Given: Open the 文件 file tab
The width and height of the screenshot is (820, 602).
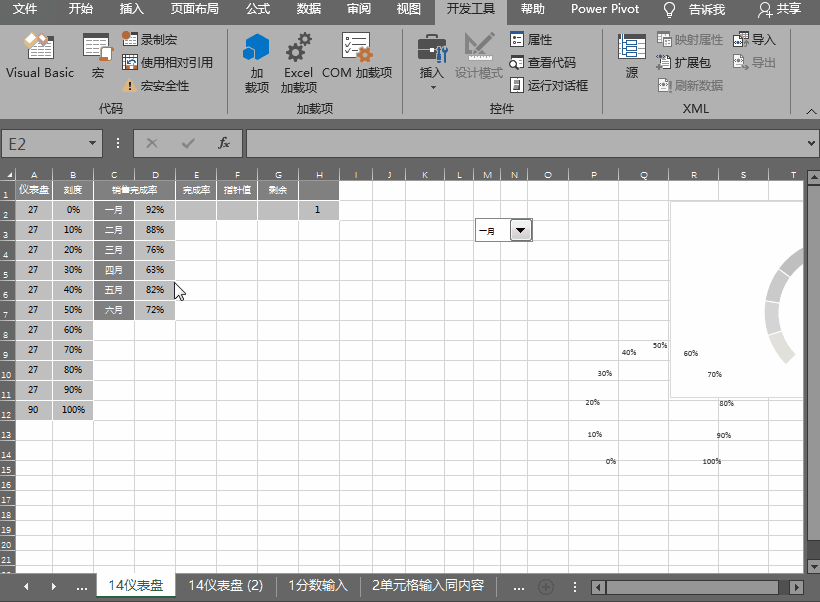Looking at the screenshot, I should (x=25, y=9).
